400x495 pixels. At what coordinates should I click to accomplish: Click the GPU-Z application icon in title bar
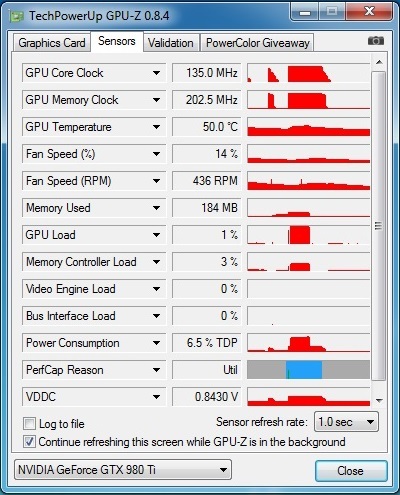[x=17, y=16]
